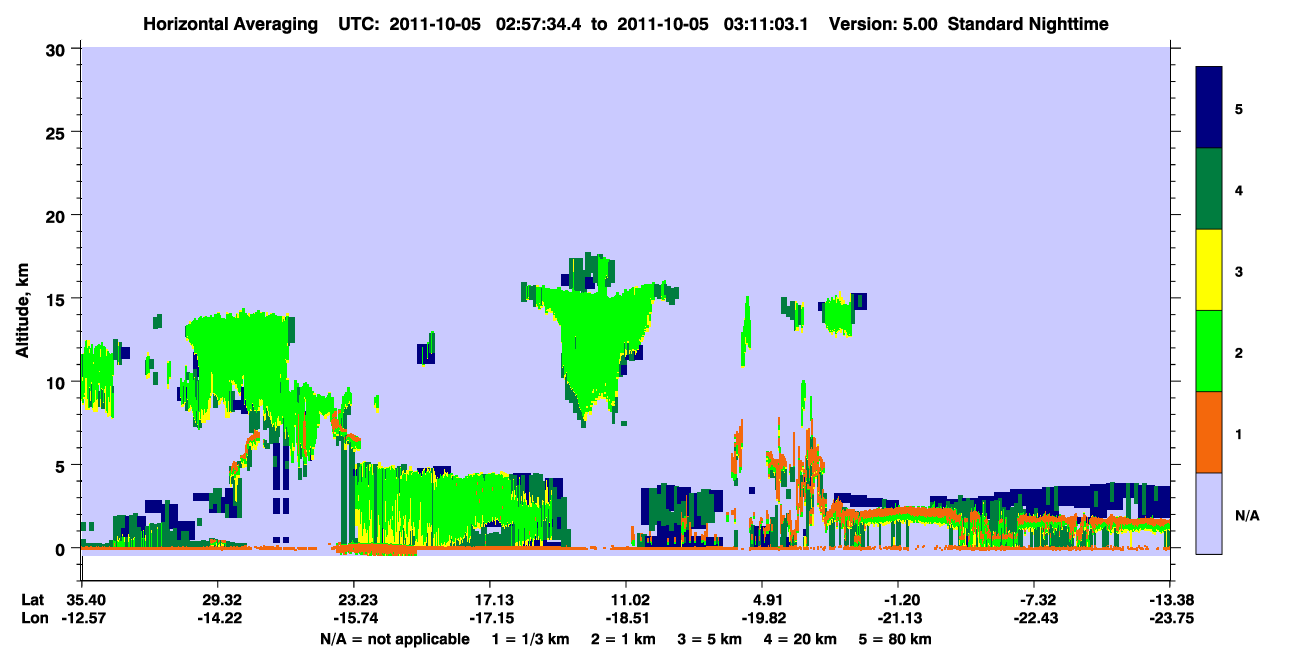
Task: Click the orange color bar segment labeled 1
Action: click(1209, 432)
